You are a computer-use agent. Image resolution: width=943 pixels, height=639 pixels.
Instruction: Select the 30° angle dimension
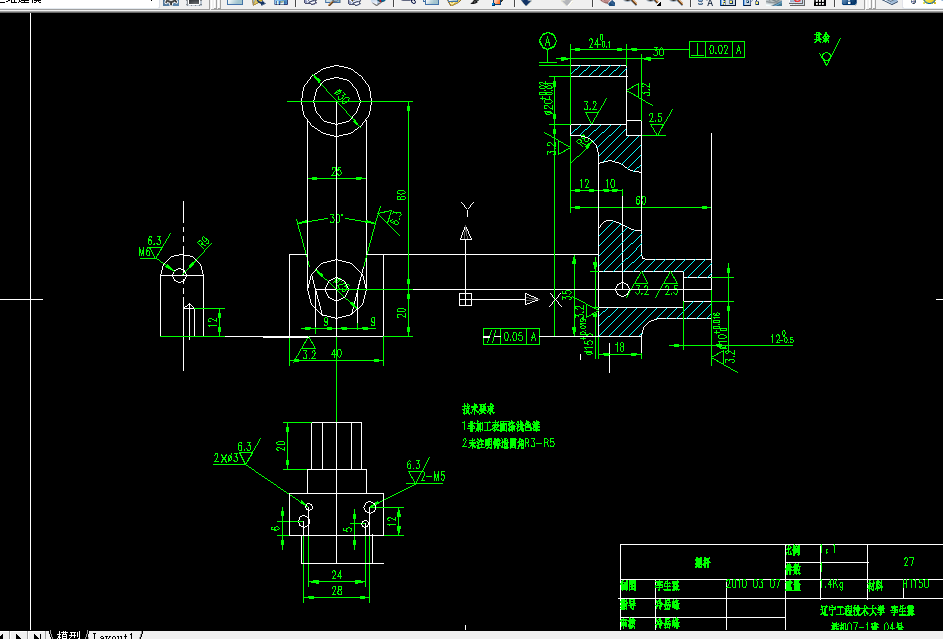(336, 219)
